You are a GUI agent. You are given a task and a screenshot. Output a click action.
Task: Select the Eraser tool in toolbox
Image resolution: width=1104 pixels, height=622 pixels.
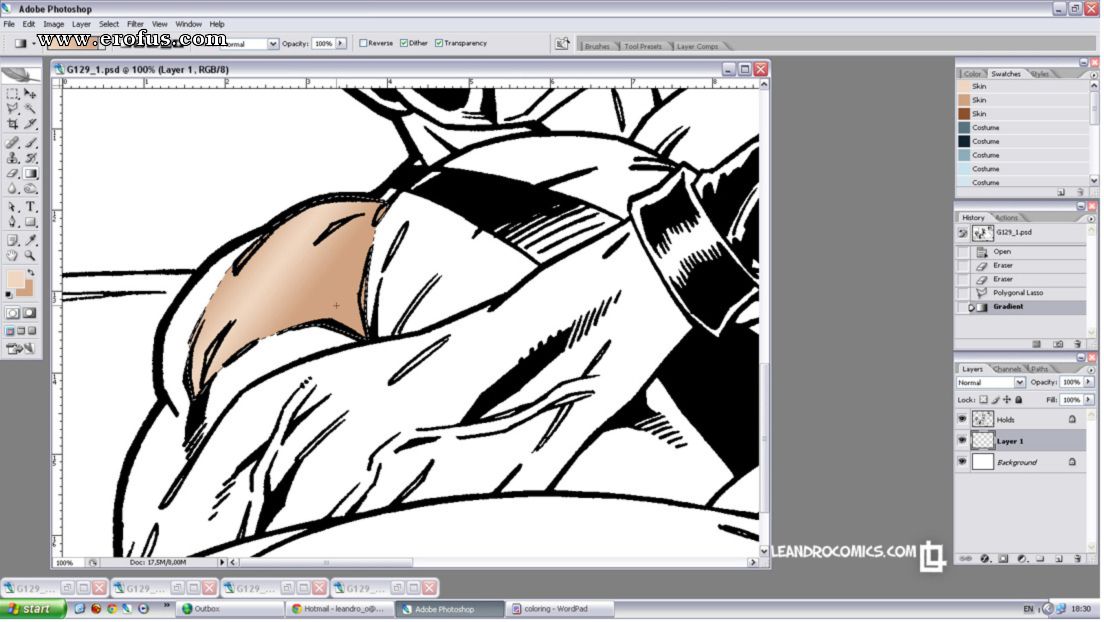click(13, 173)
